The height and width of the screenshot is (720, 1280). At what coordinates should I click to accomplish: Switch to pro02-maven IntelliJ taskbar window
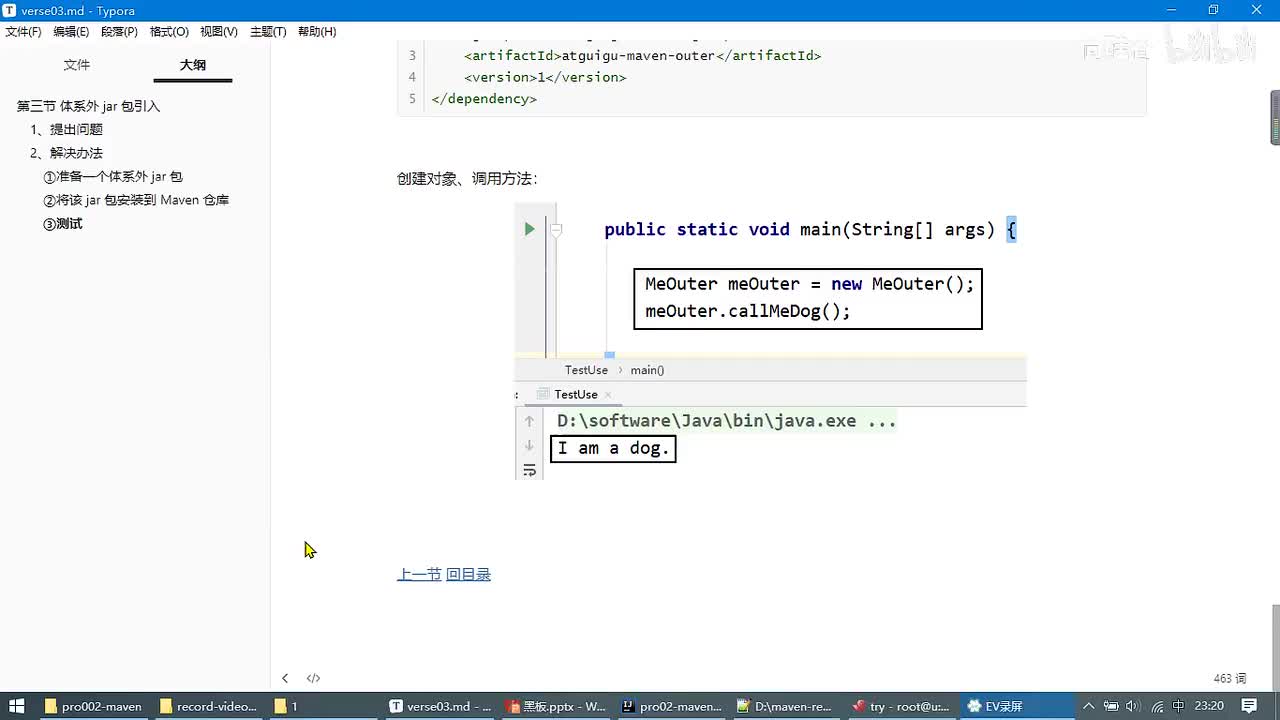[x=672, y=706]
